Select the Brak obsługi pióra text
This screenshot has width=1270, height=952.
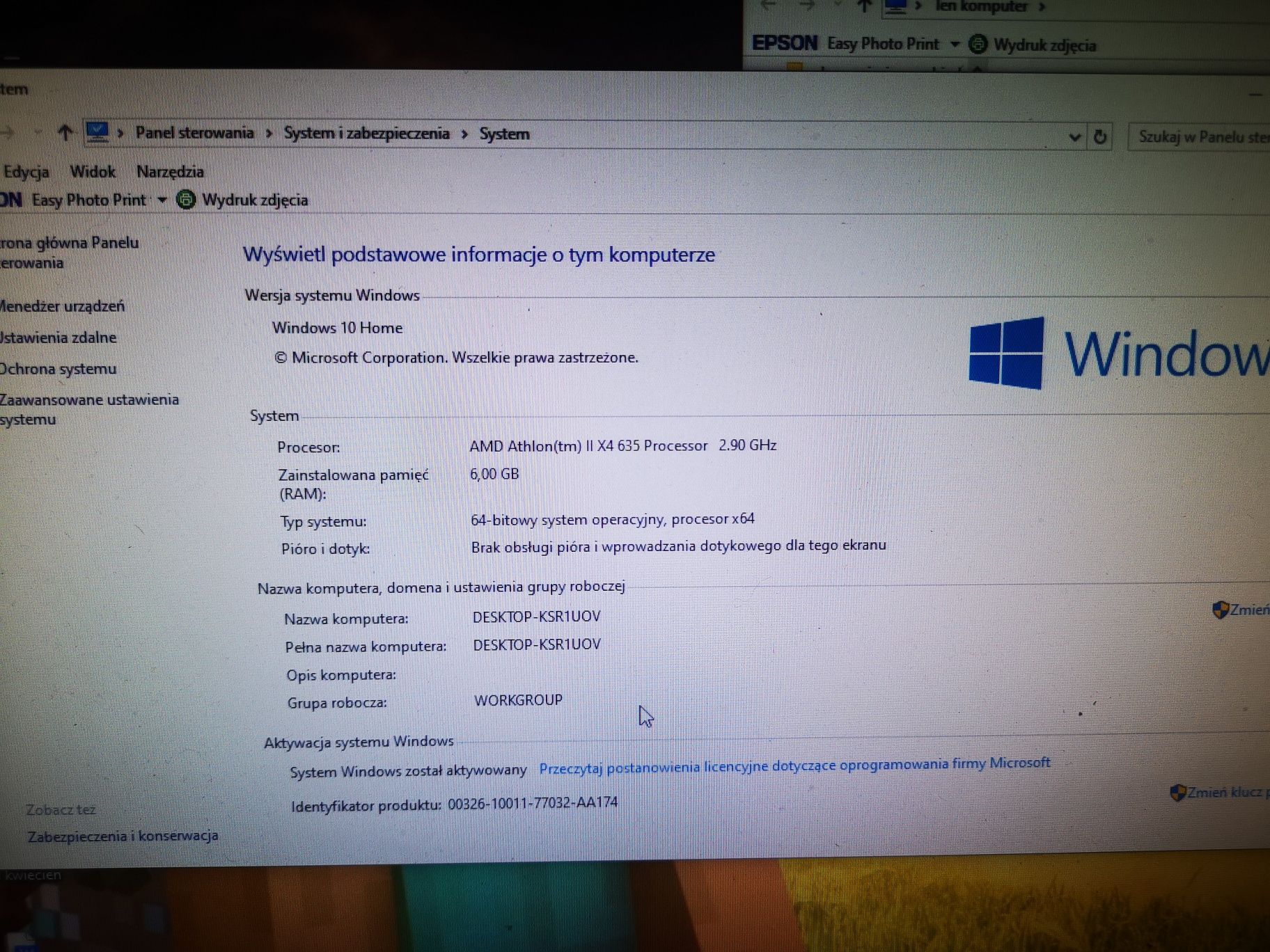pos(678,546)
